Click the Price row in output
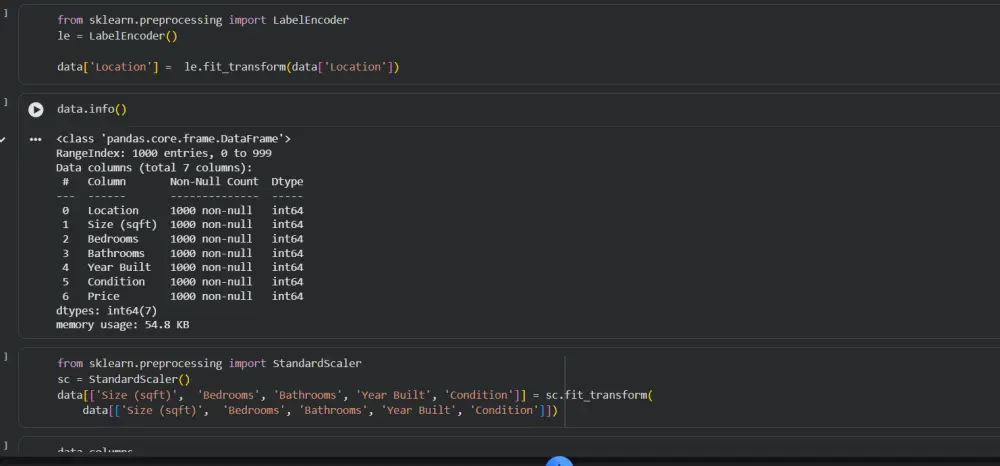This screenshot has width=1000, height=466. 182,296
